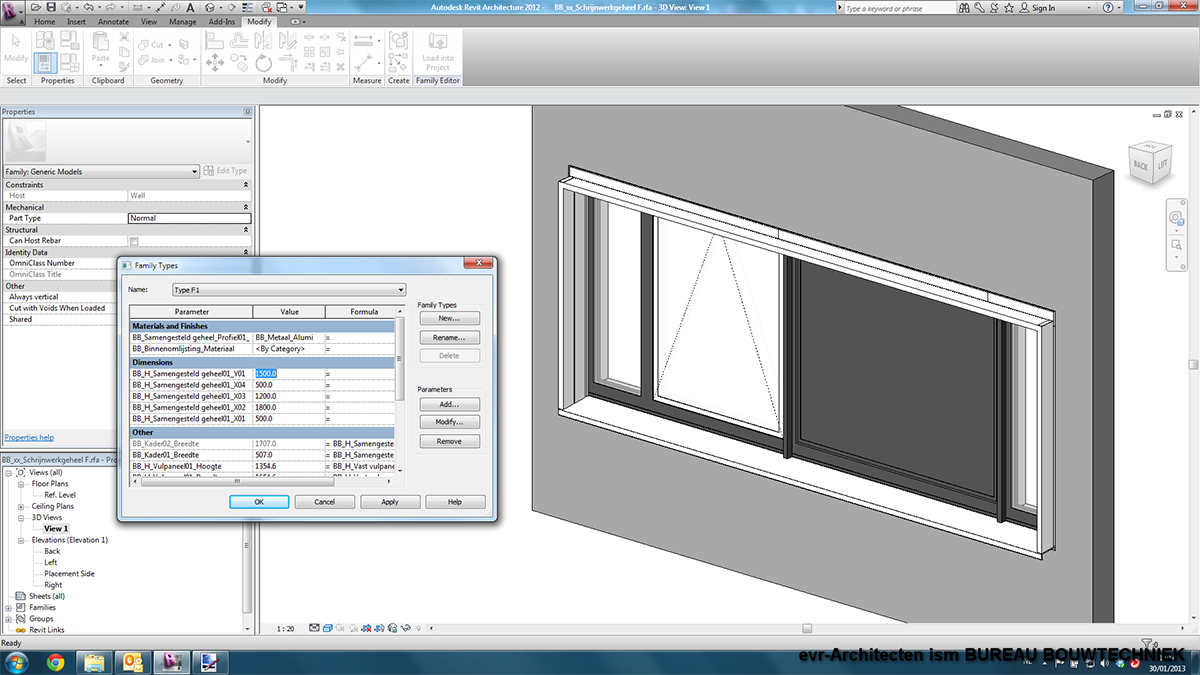
Task: Expand the Groups node in Project Browser
Action: coord(9,619)
